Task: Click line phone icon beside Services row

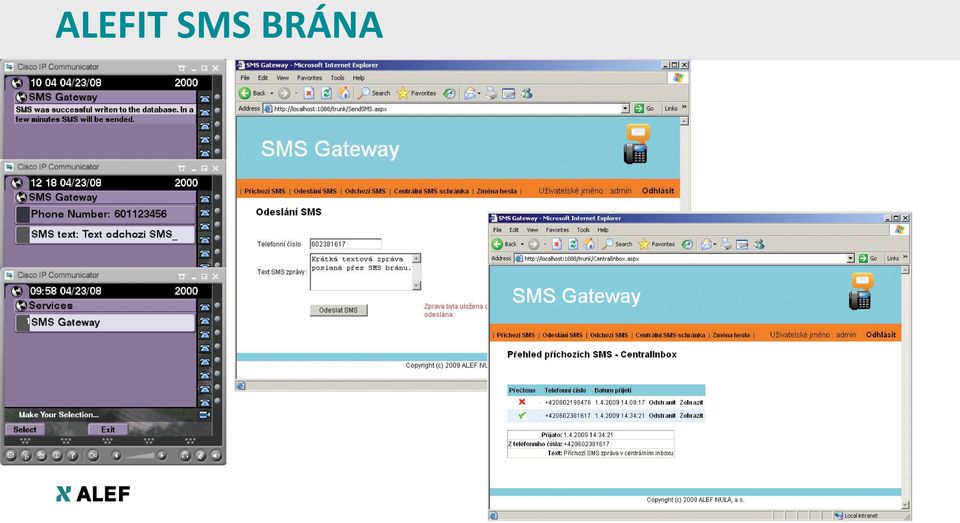Action: tap(204, 306)
